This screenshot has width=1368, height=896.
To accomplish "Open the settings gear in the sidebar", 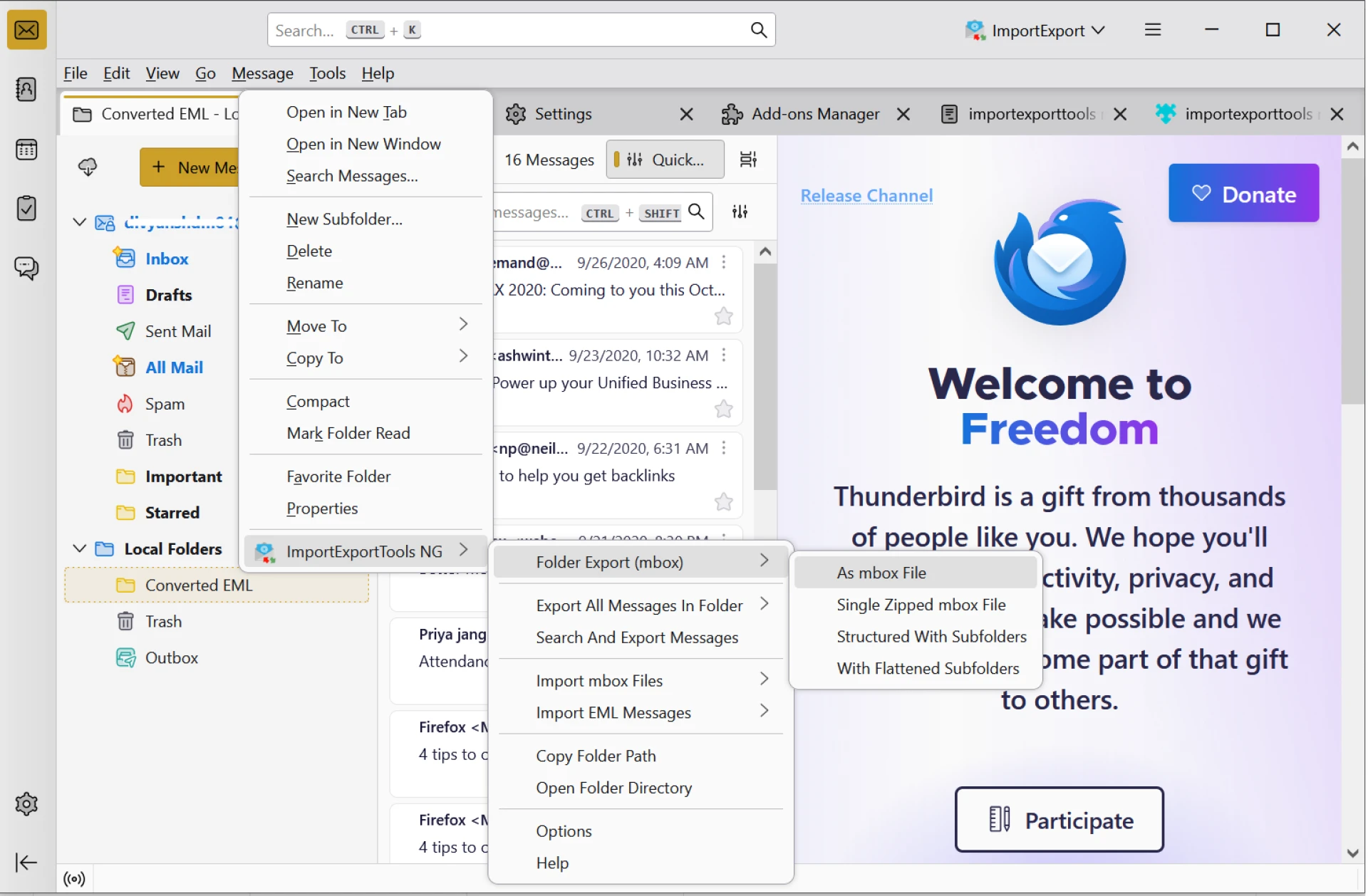I will [26, 804].
